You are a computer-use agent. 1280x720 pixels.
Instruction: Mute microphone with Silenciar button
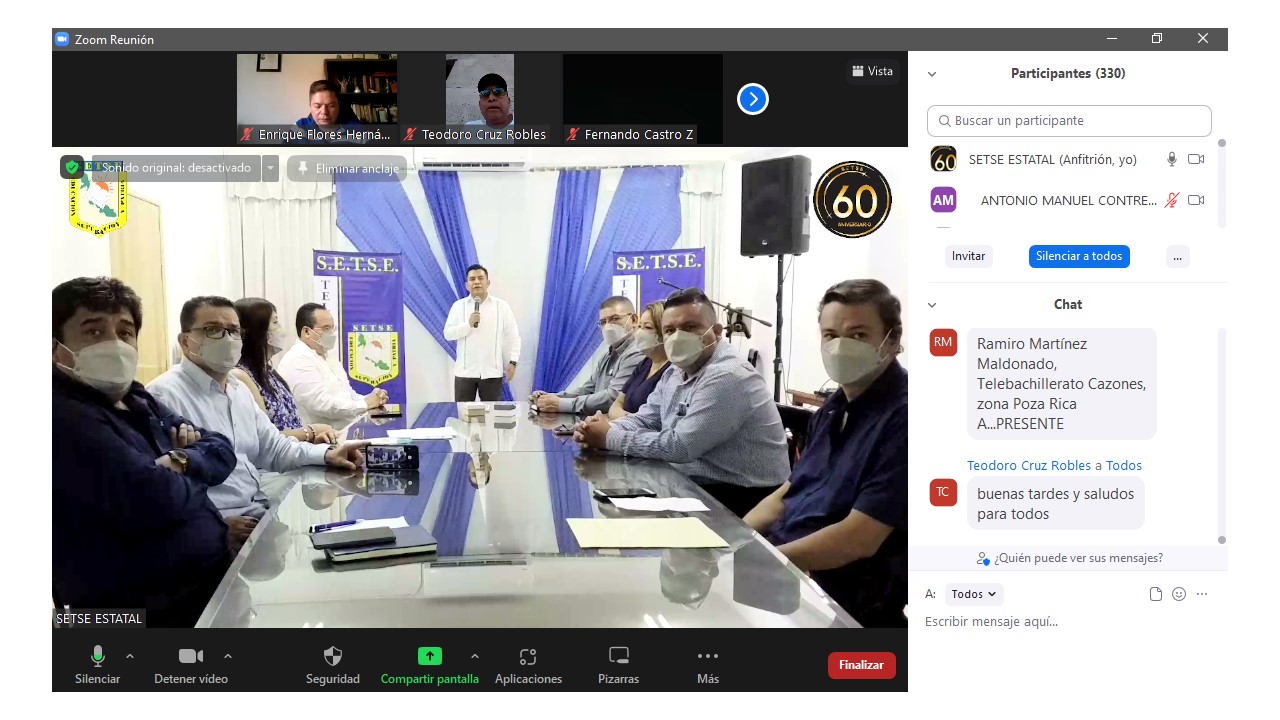click(97, 665)
